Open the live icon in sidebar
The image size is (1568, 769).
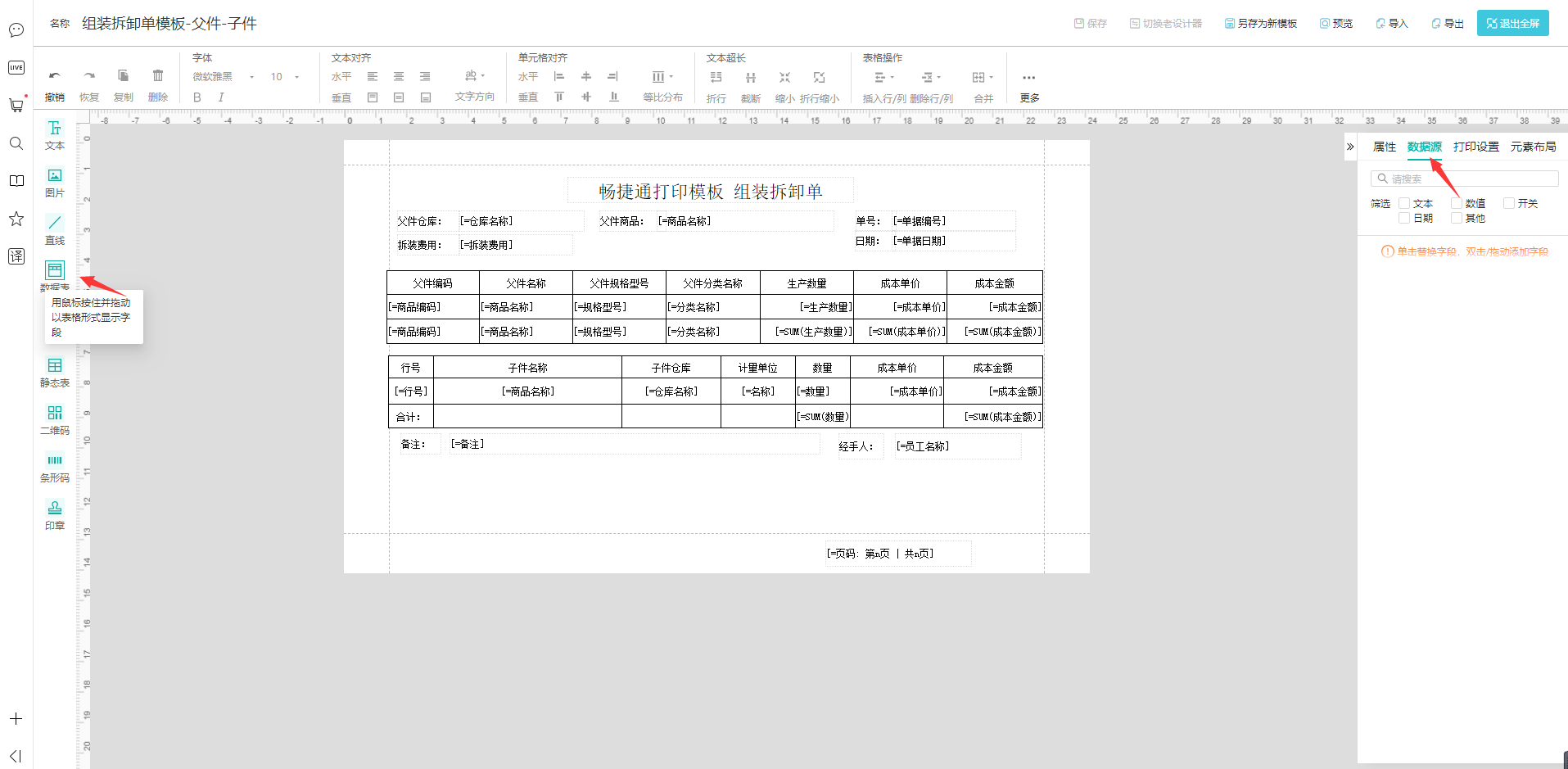[16, 67]
